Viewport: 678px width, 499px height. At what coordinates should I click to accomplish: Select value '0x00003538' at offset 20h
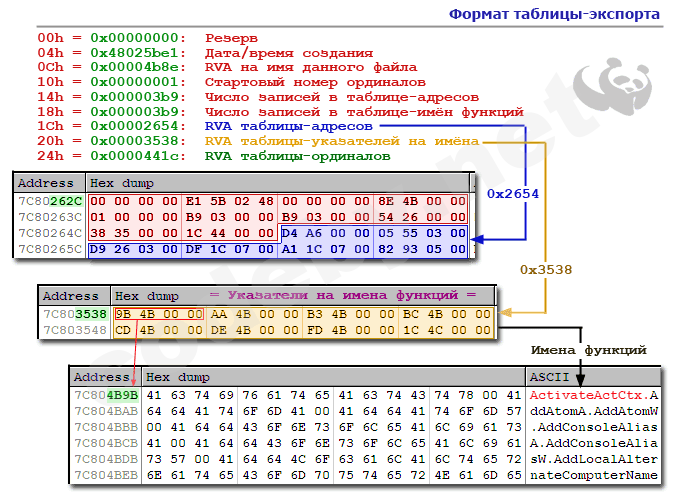(134, 141)
